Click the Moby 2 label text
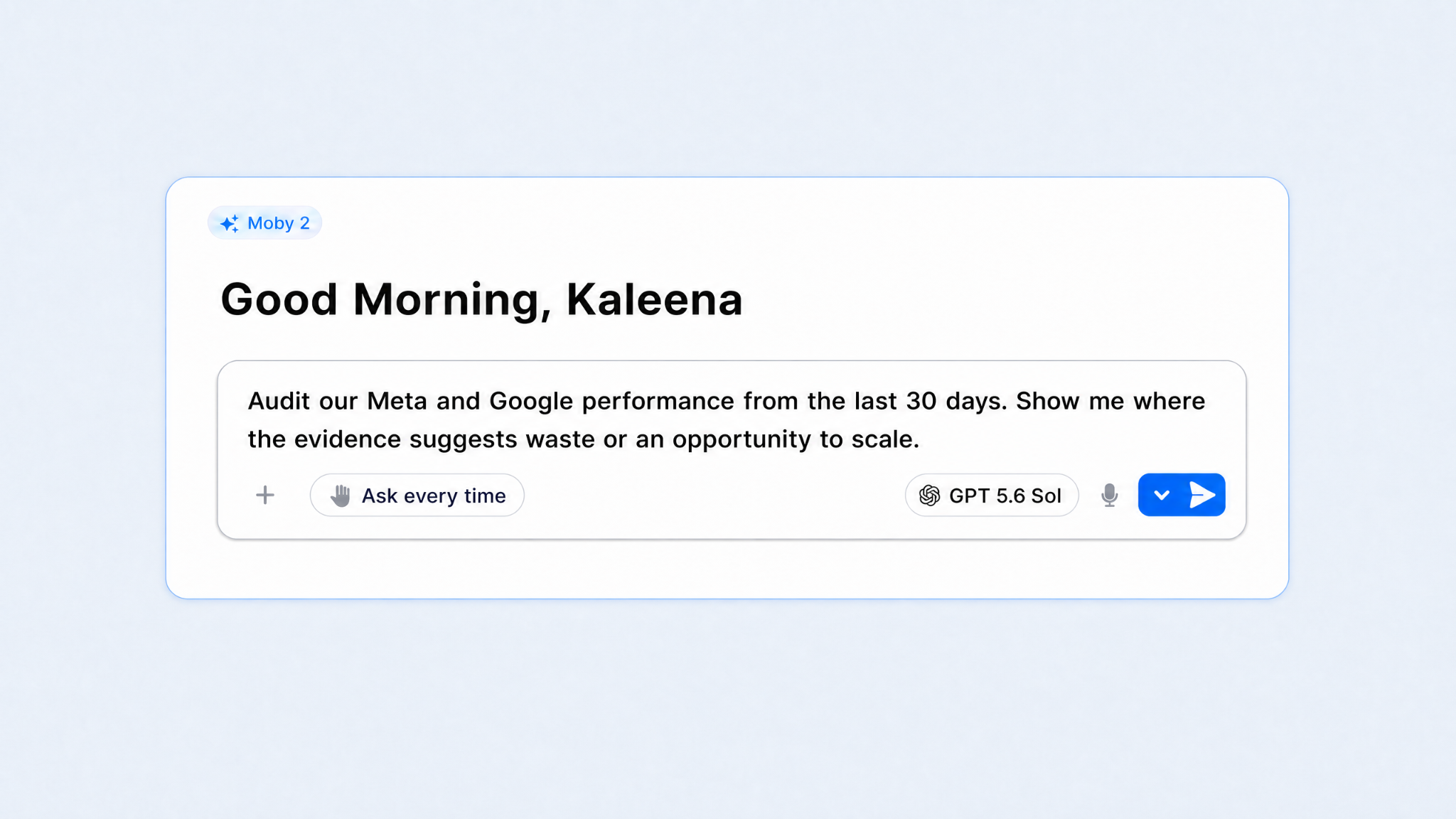1456x819 pixels. [279, 223]
